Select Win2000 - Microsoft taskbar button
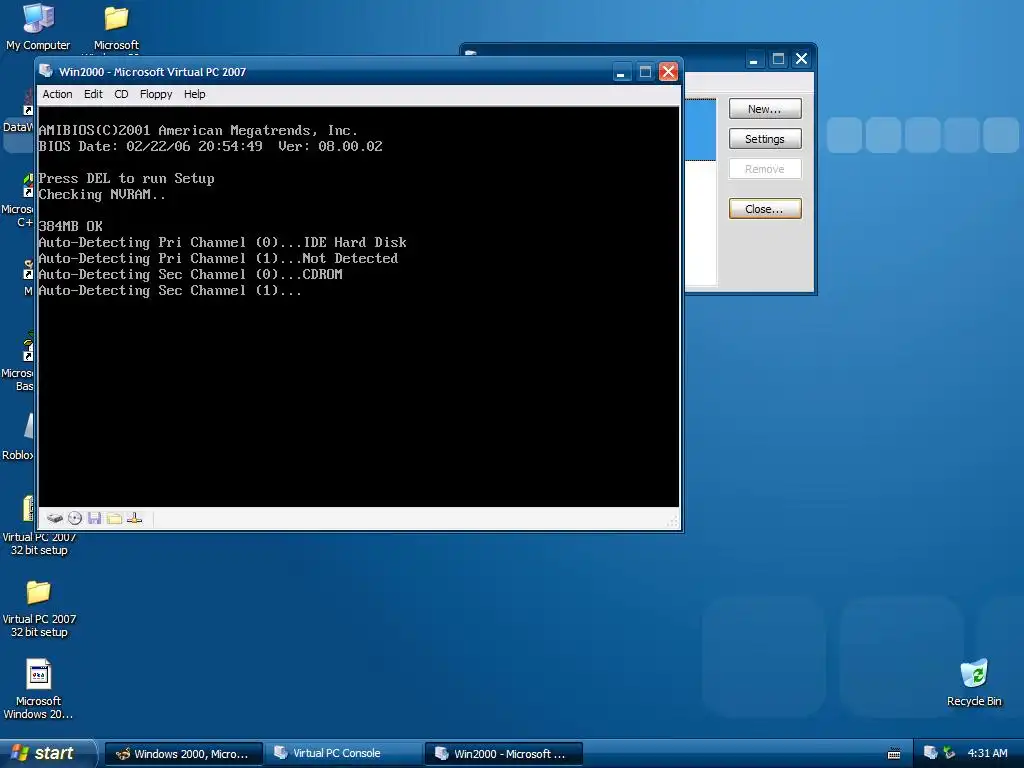 504,754
